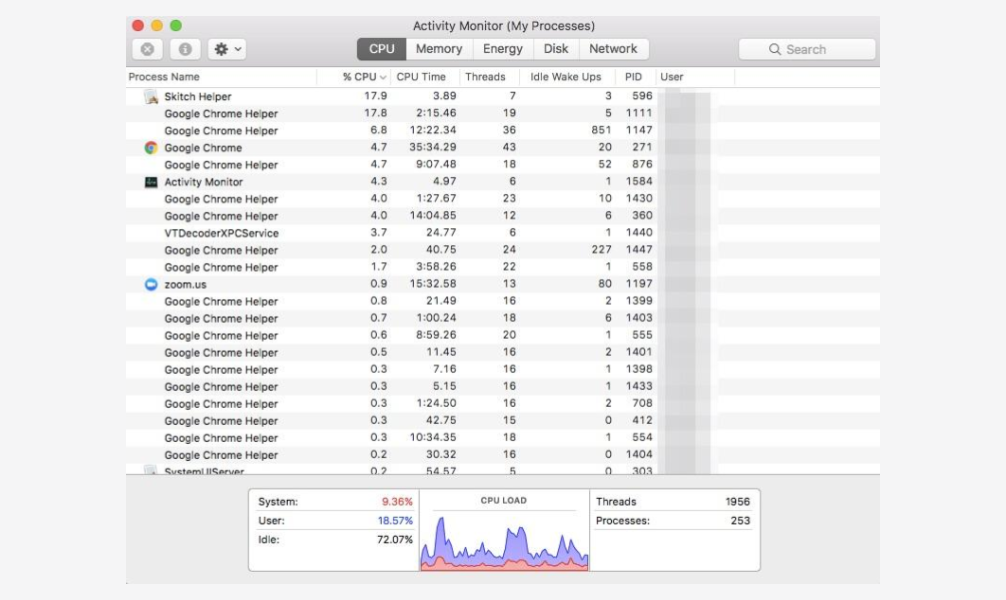Click the System 9.36% value

click(x=397, y=502)
